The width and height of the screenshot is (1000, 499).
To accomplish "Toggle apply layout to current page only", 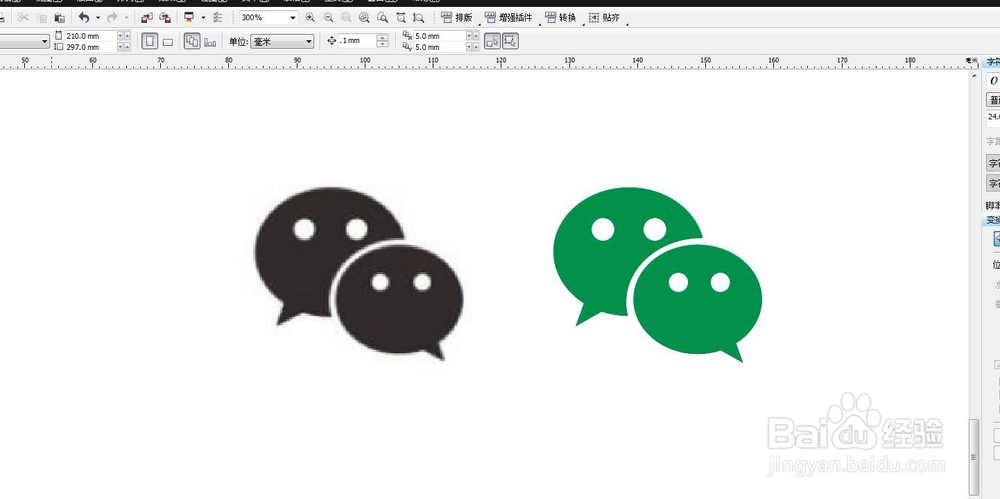I will (210, 42).
